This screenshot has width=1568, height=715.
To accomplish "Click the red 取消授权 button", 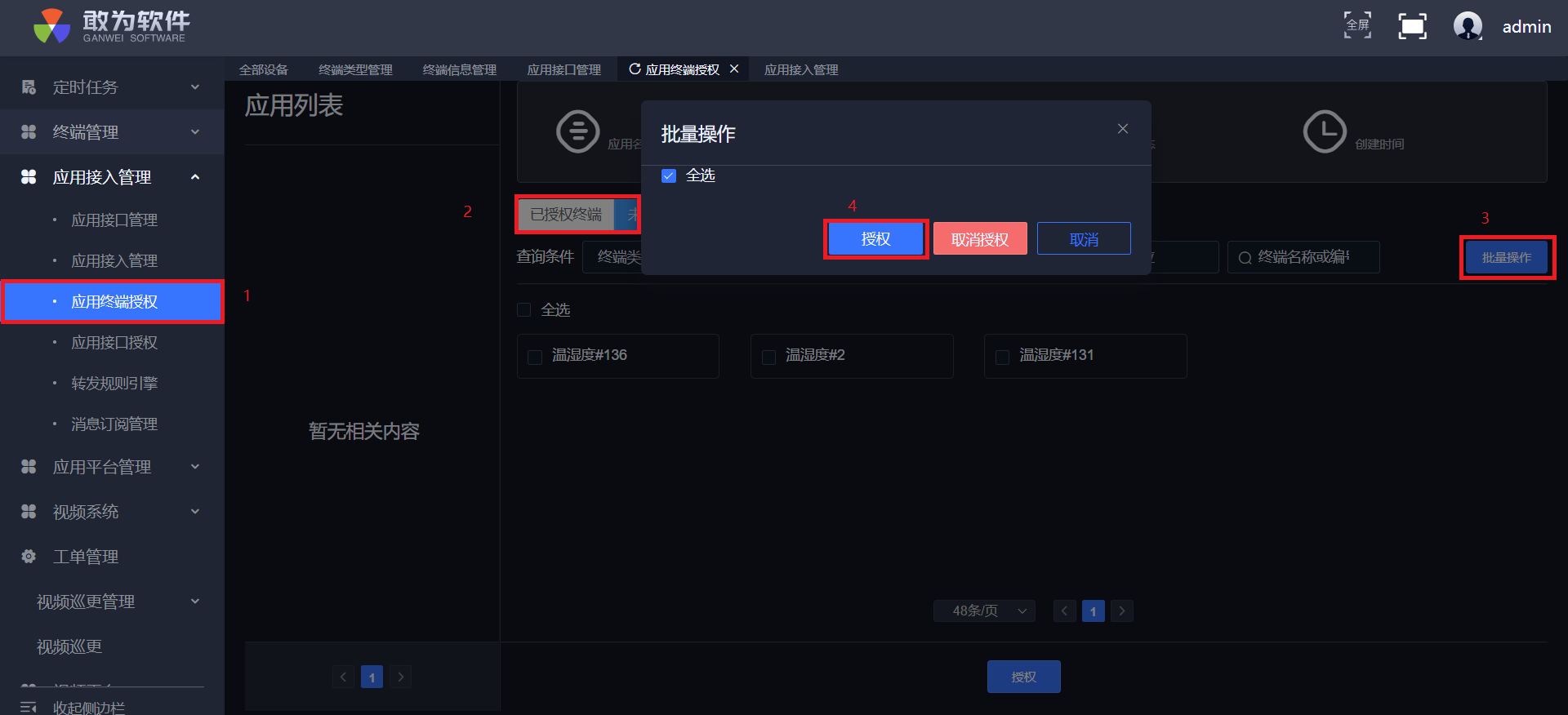I will tap(980, 239).
